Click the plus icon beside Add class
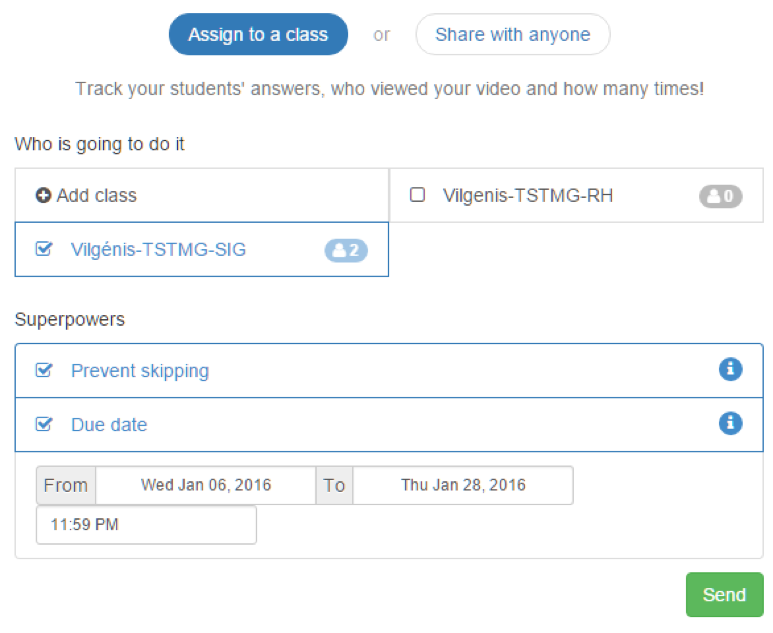This screenshot has width=773, height=633. [x=43, y=196]
